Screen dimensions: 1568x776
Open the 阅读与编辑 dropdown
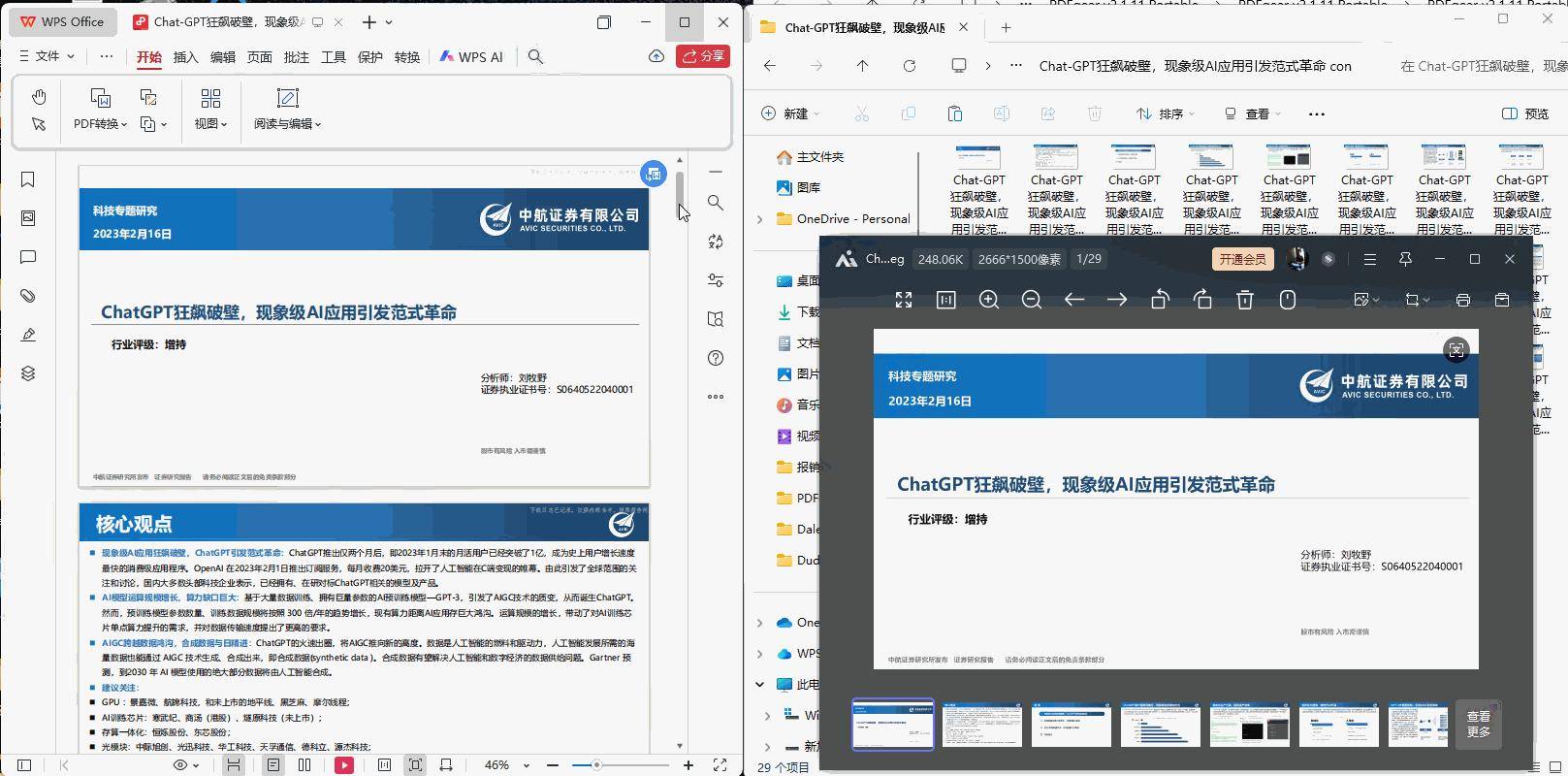287,124
